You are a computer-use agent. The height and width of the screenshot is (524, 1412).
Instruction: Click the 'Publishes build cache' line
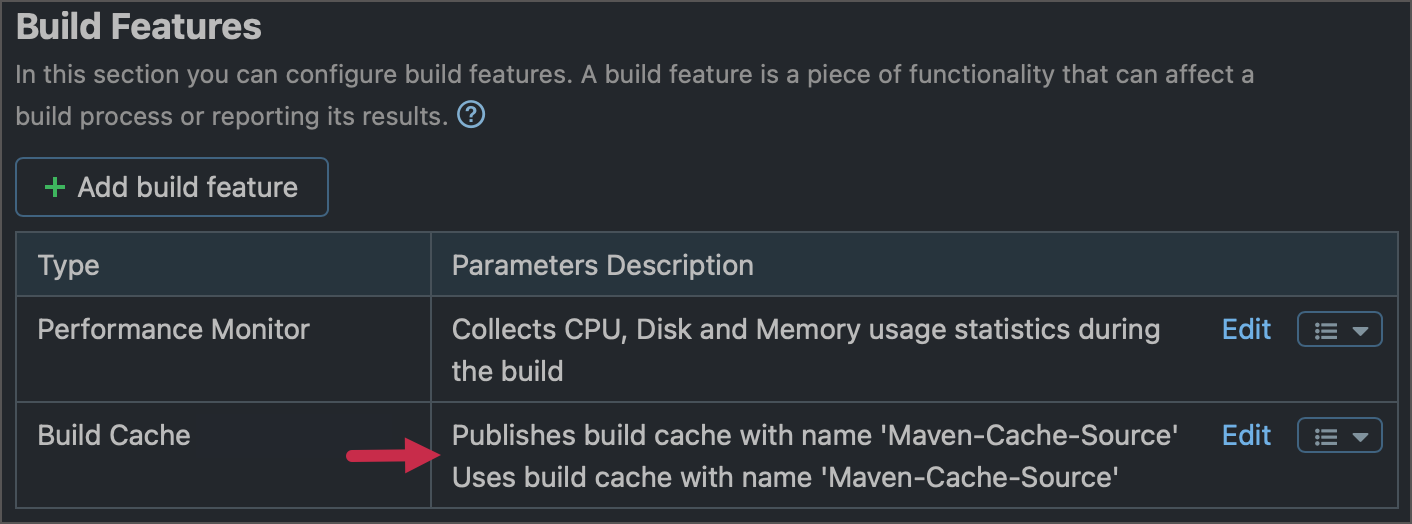pyautogui.click(x=815, y=435)
